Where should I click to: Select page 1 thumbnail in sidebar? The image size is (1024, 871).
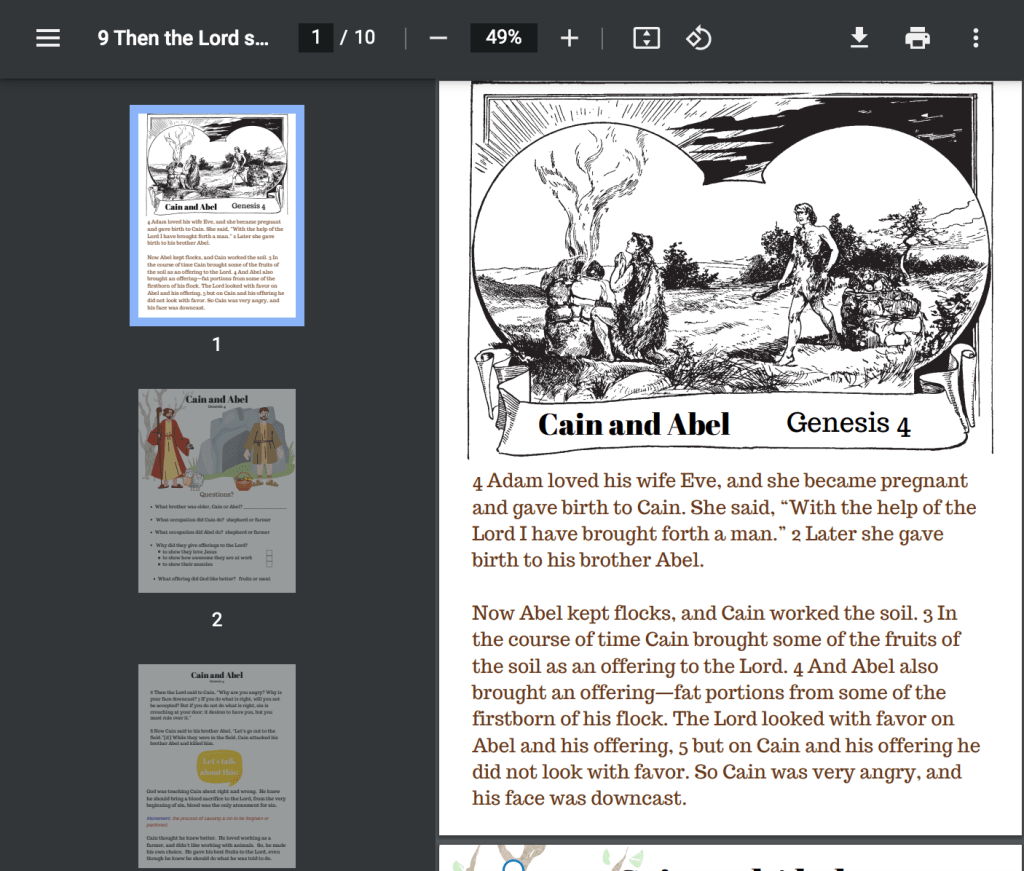(x=216, y=212)
